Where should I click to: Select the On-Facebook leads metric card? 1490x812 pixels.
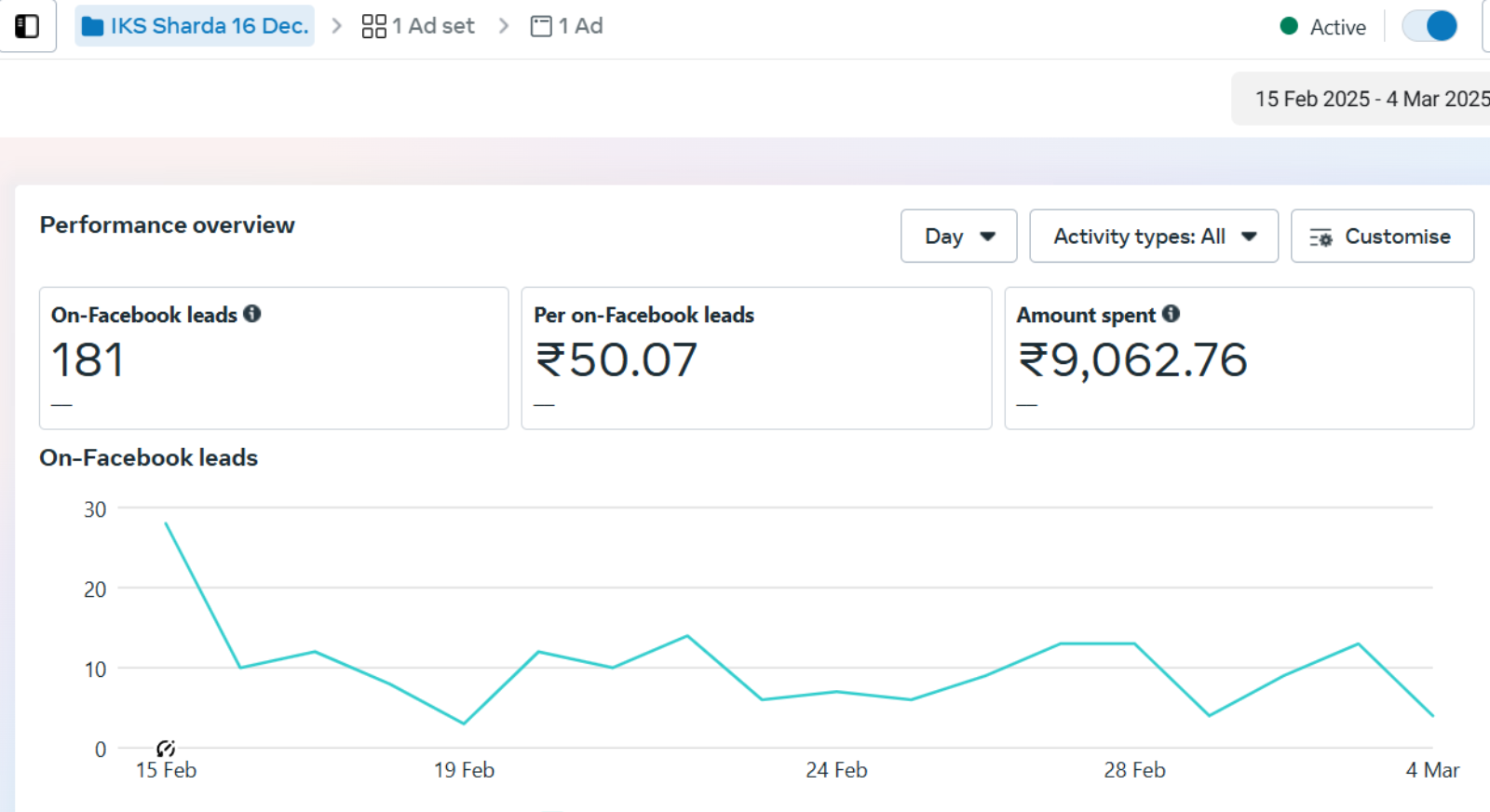[x=274, y=359]
